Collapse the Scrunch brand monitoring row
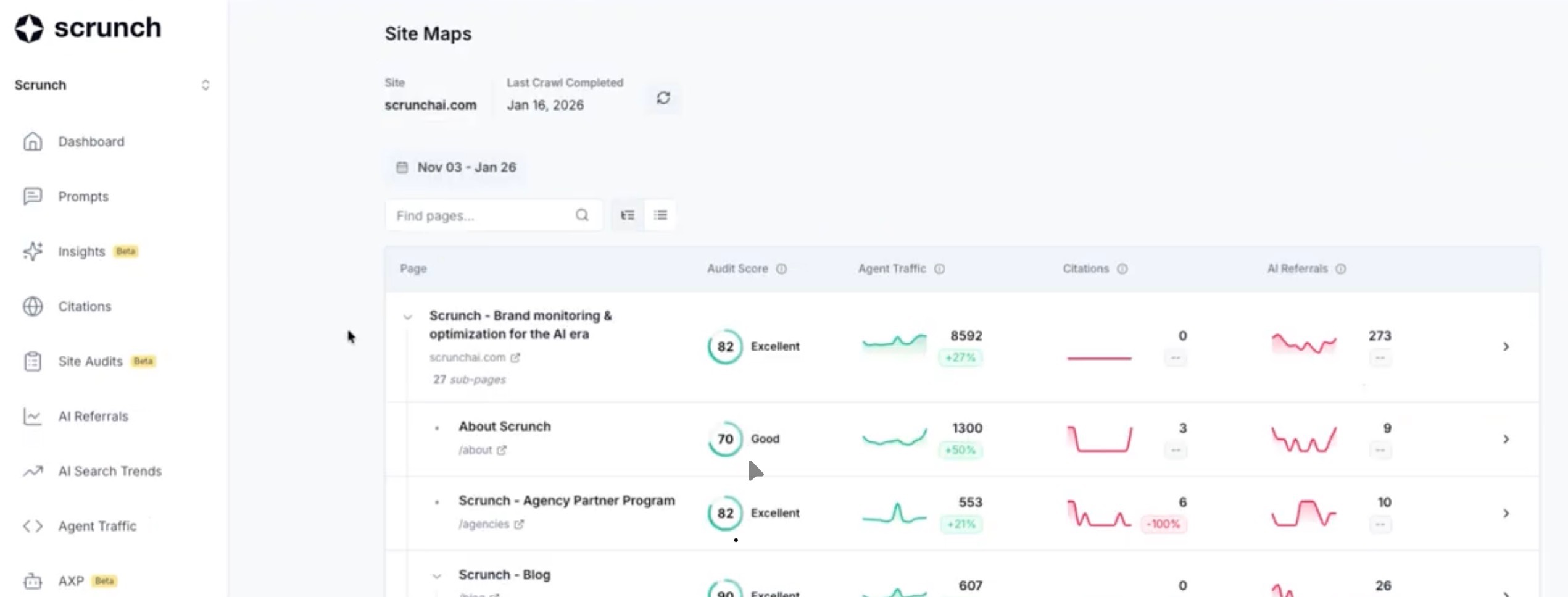This screenshot has width=1568, height=597. click(407, 317)
